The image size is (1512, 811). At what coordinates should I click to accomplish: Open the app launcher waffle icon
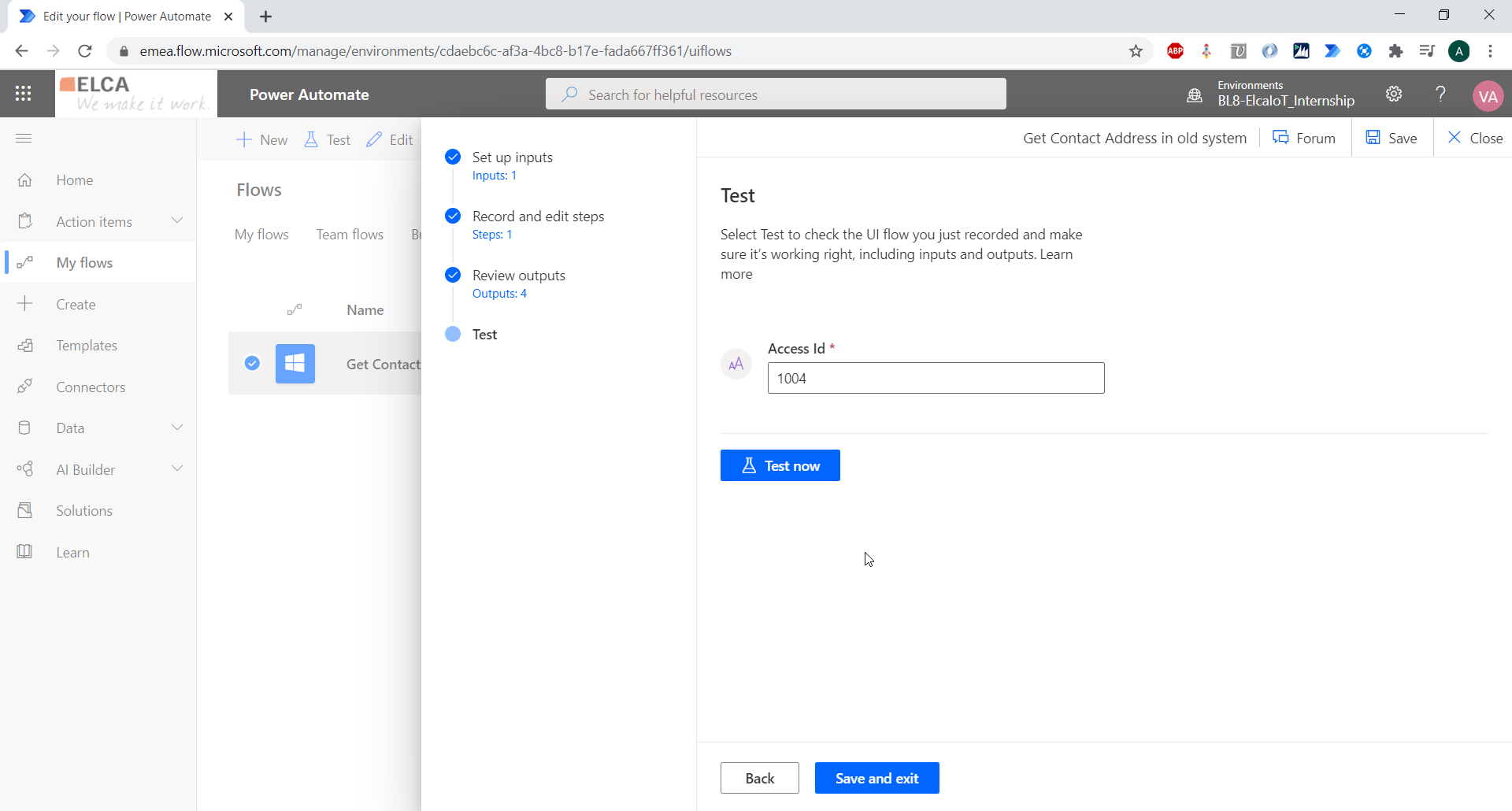pyautogui.click(x=24, y=94)
